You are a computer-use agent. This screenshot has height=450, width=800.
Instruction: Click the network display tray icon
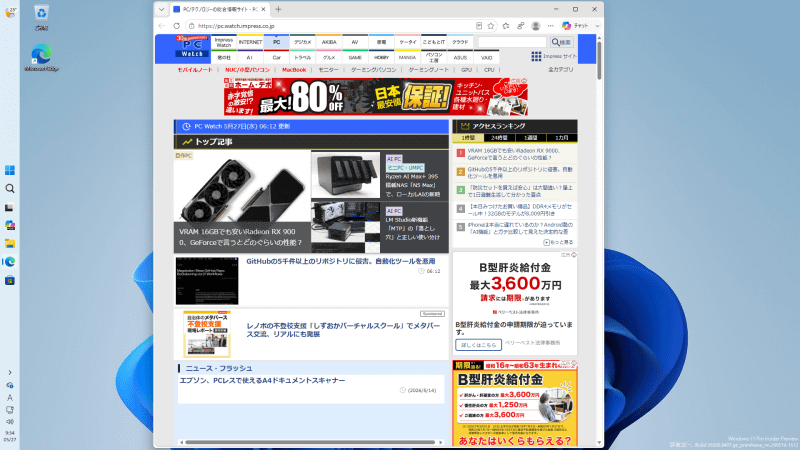10,410
